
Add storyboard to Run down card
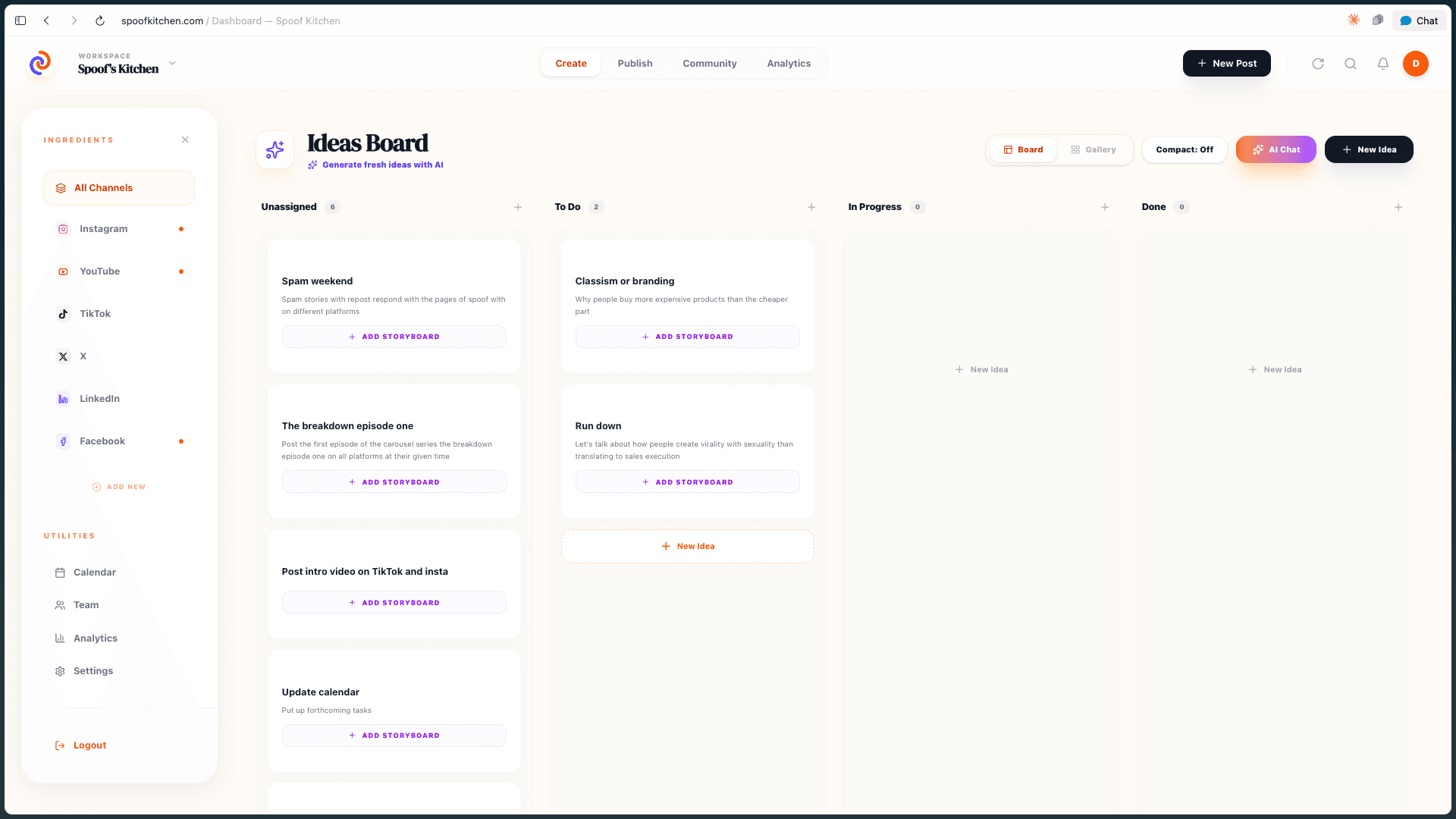(x=688, y=482)
